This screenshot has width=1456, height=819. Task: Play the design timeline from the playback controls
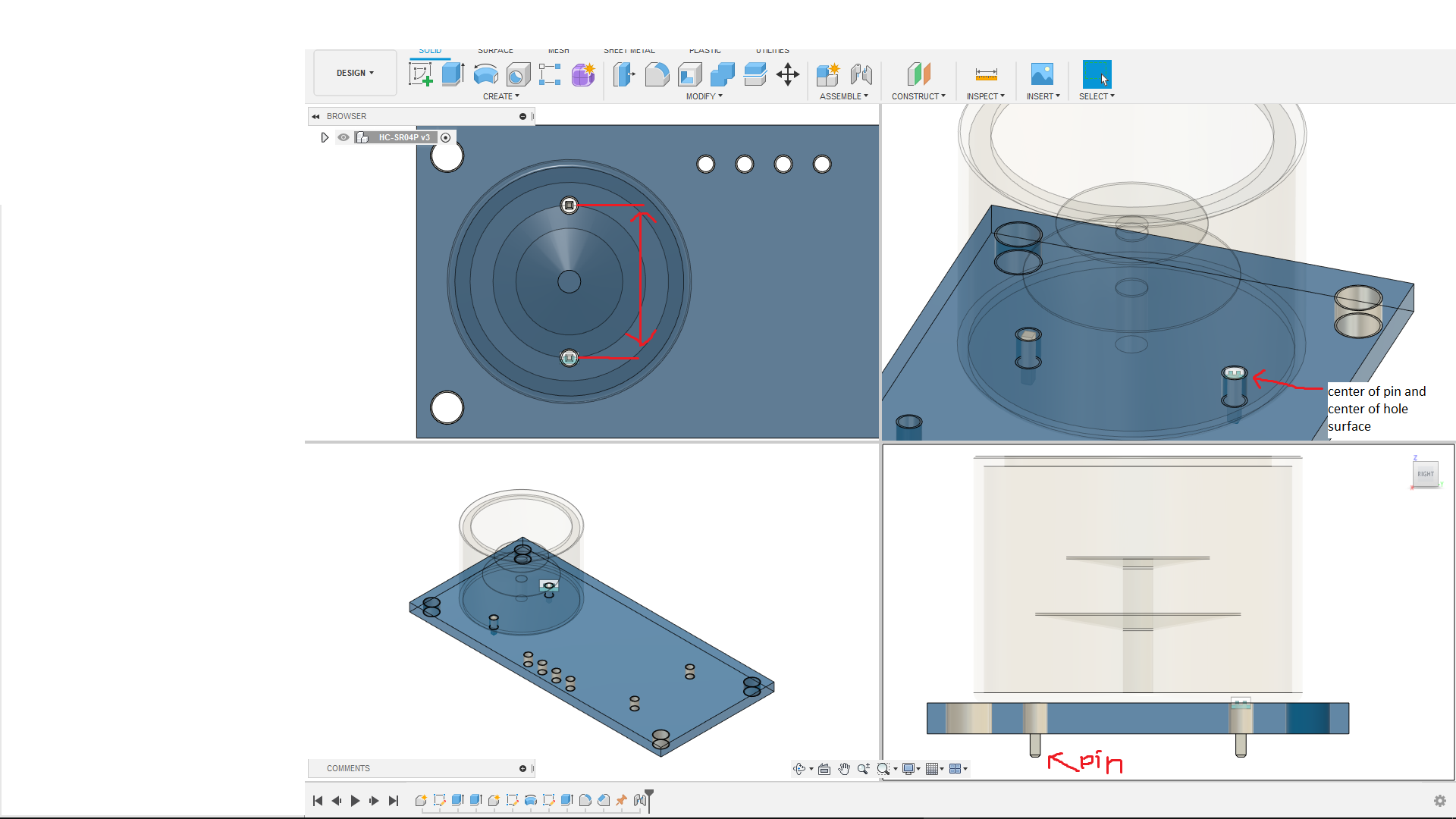[x=355, y=800]
